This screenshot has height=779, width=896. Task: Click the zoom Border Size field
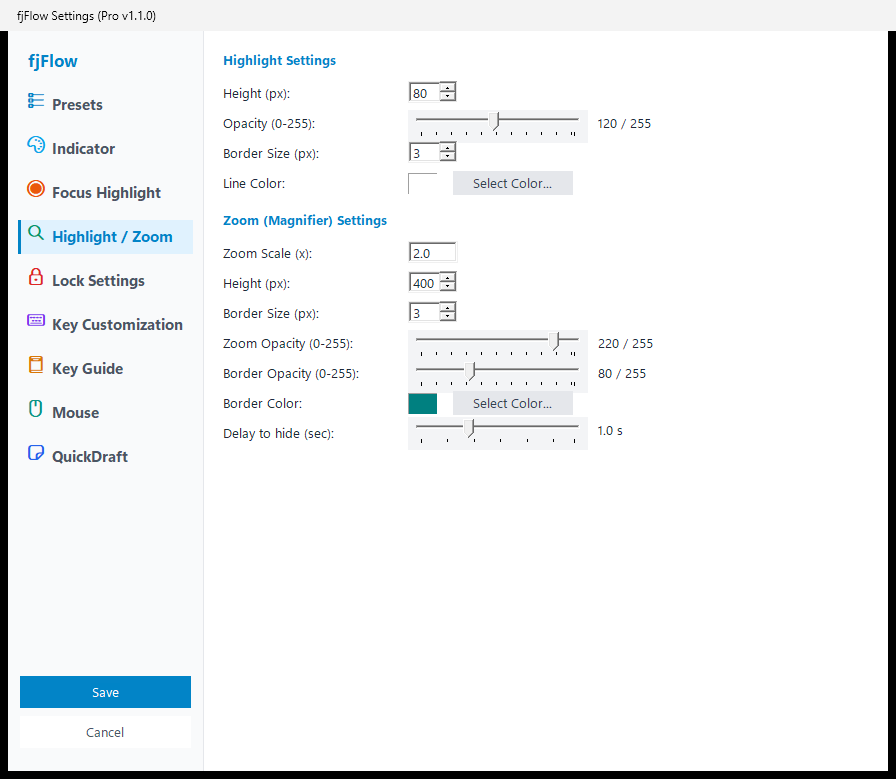click(425, 313)
